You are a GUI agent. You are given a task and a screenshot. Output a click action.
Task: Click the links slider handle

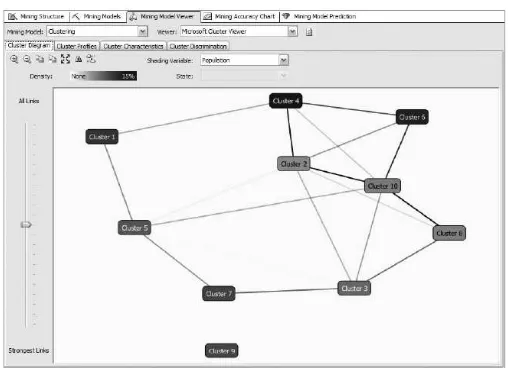(x=26, y=225)
